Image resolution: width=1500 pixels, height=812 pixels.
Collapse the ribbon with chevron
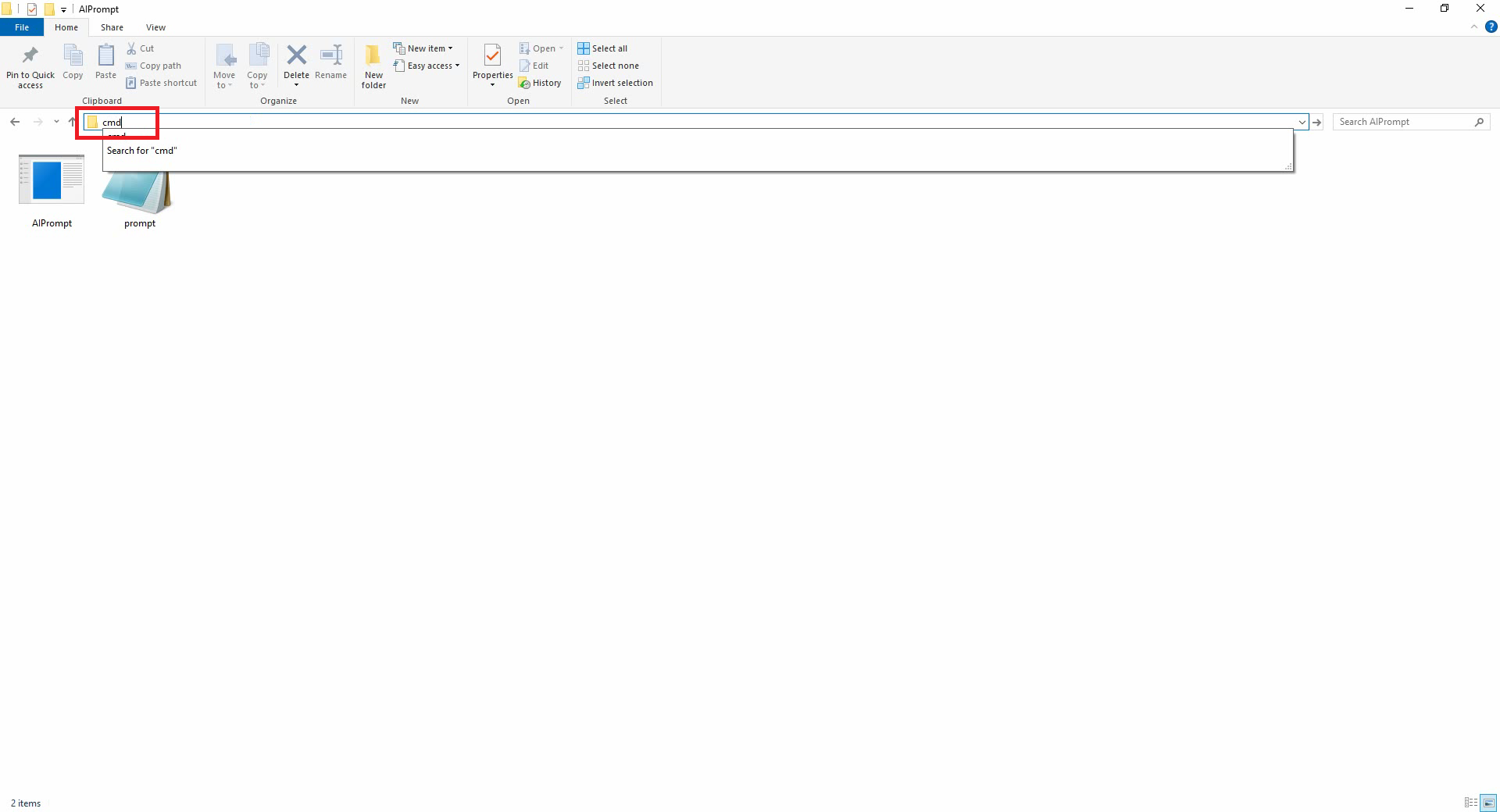[1474, 27]
